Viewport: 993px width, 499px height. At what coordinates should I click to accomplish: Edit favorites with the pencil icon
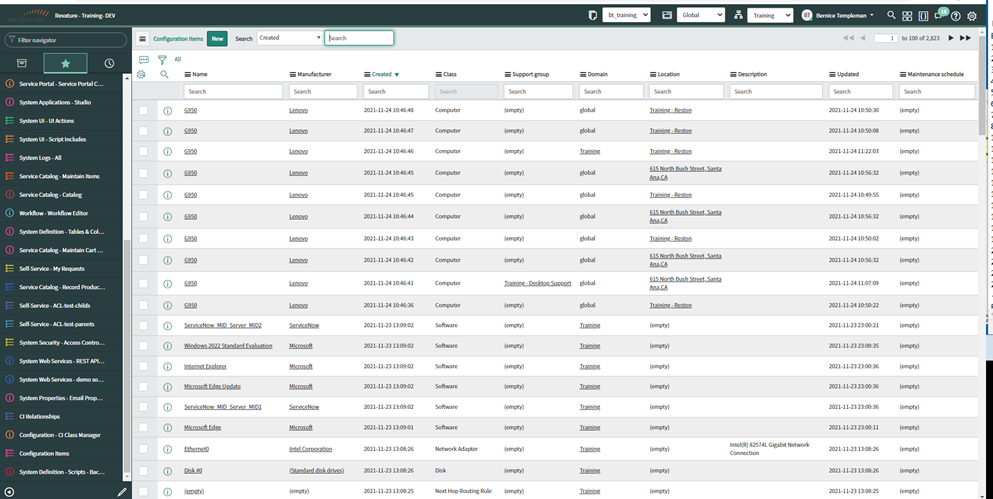pyautogui.click(x=122, y=491)
